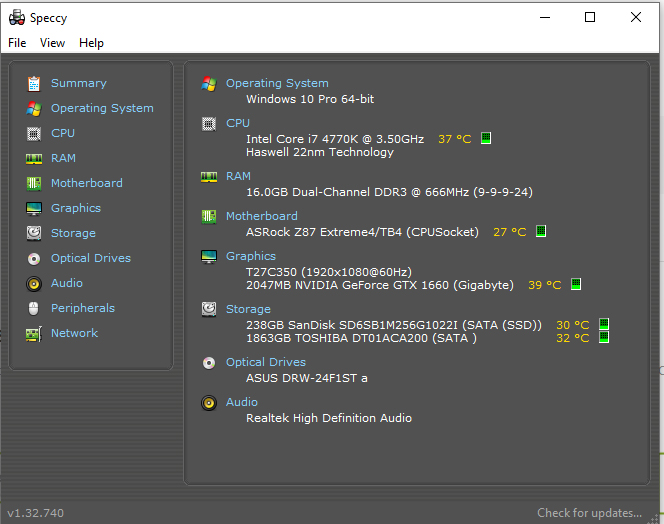Screen dimensions: 664x524
Task: Open the File menu
Action: 17,43
